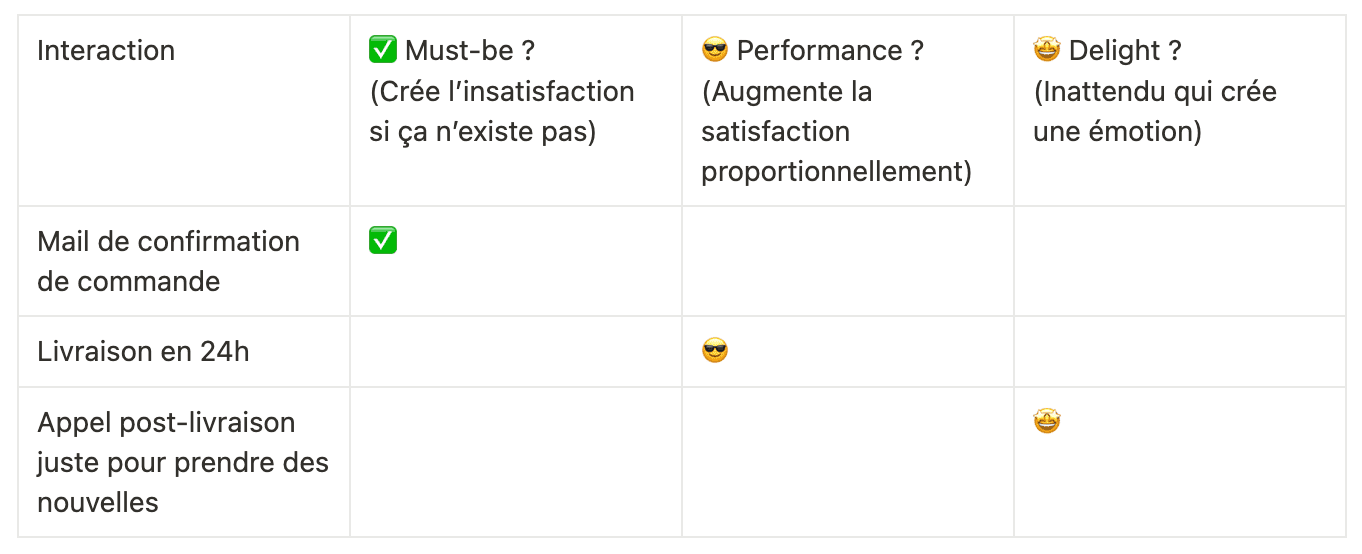Click the green checkmark emoji in the Must-be header
This screenshot has width=1362, height=554.
383,50
